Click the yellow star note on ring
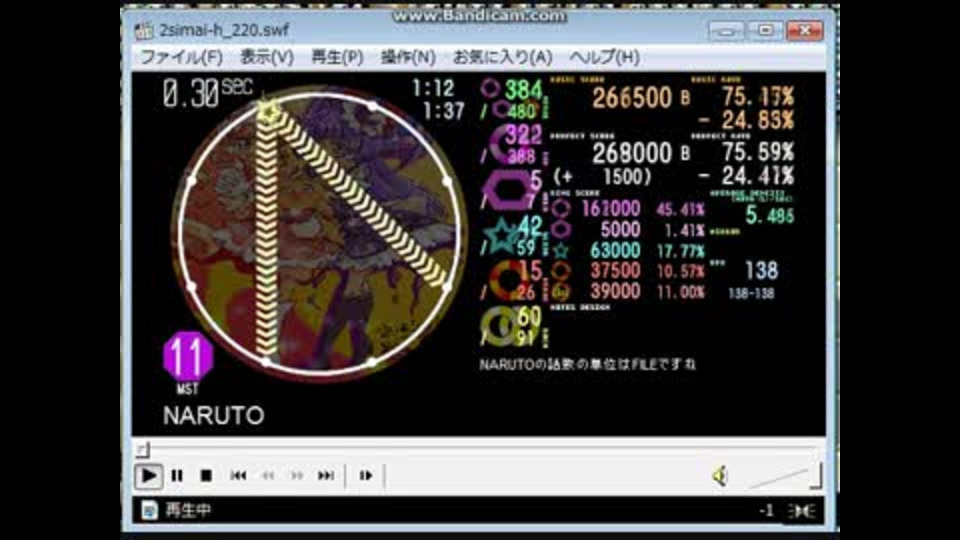 pyautogui.click(x=268, y=111)
